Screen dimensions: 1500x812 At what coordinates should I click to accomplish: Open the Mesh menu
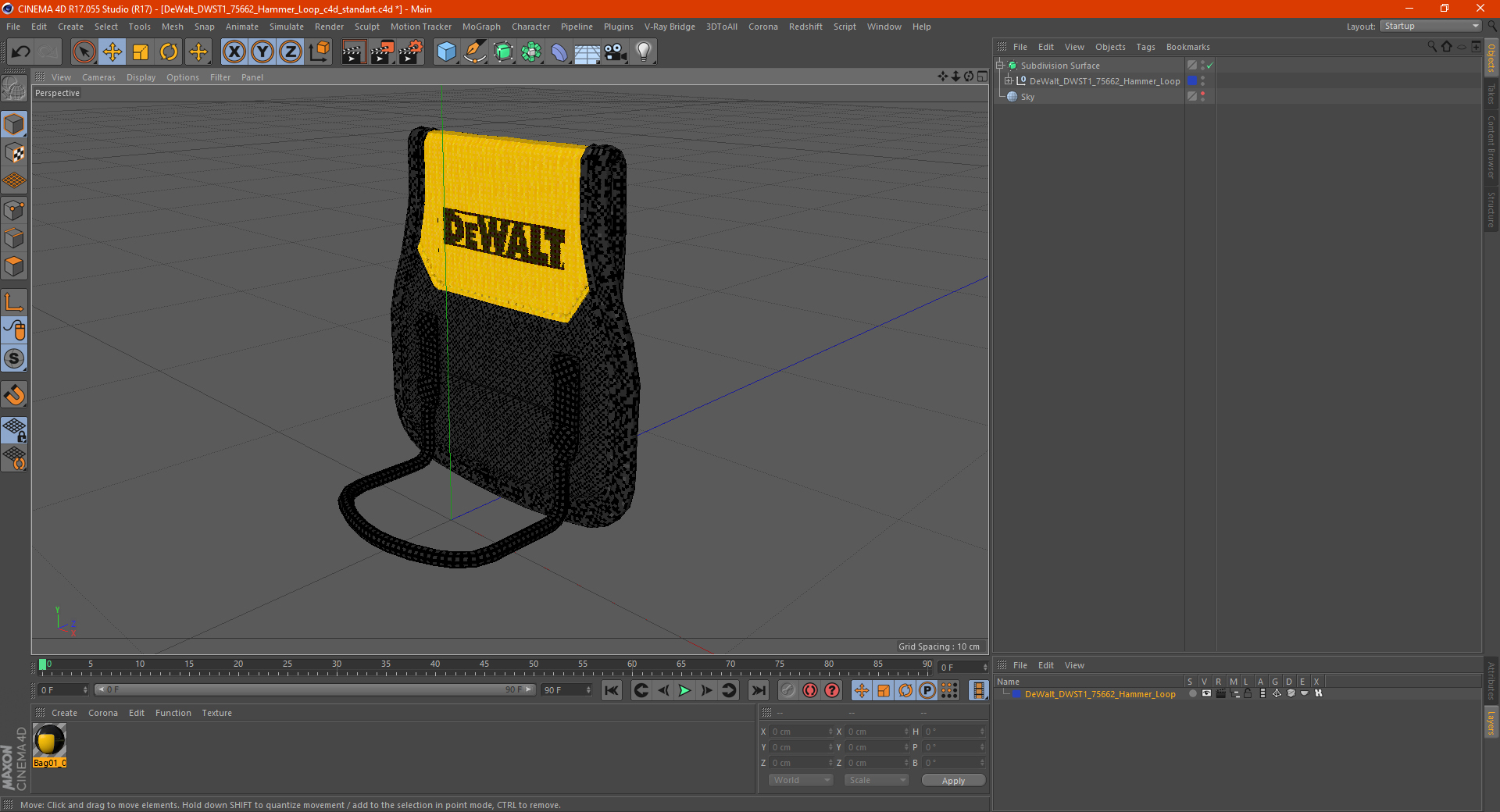172,27
